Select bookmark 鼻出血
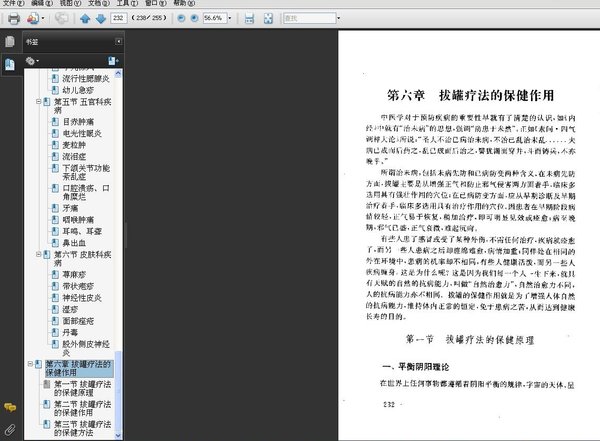 click(x=74, y=243)
